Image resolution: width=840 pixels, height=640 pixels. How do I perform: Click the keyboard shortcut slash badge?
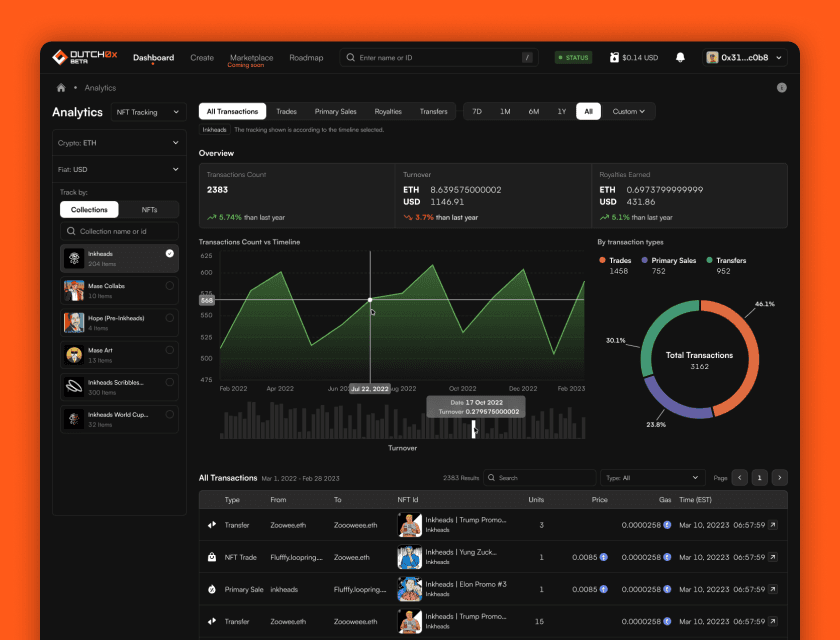527,57
